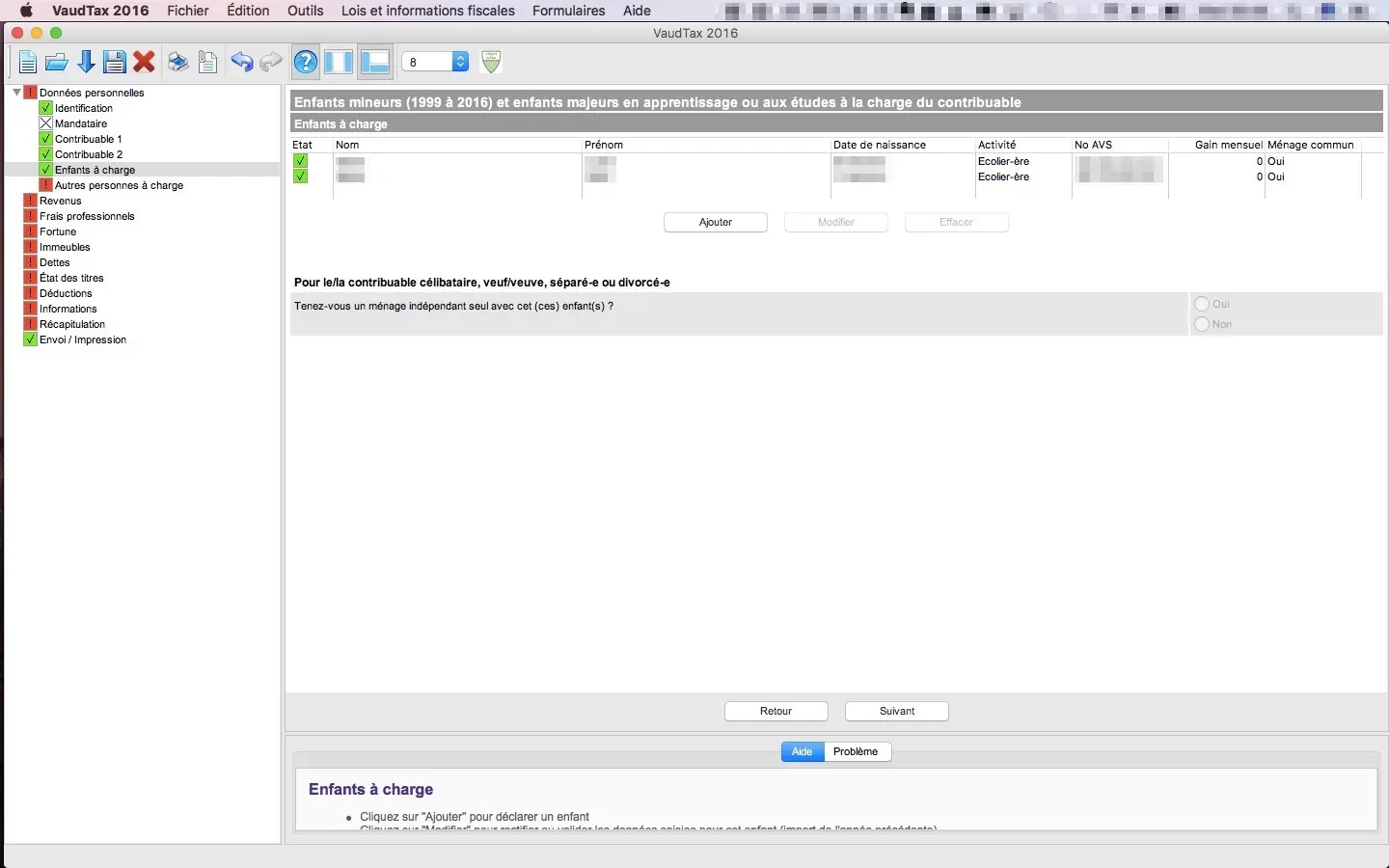
Task: Open Contribuable 2 section
Action: point(89,154)
